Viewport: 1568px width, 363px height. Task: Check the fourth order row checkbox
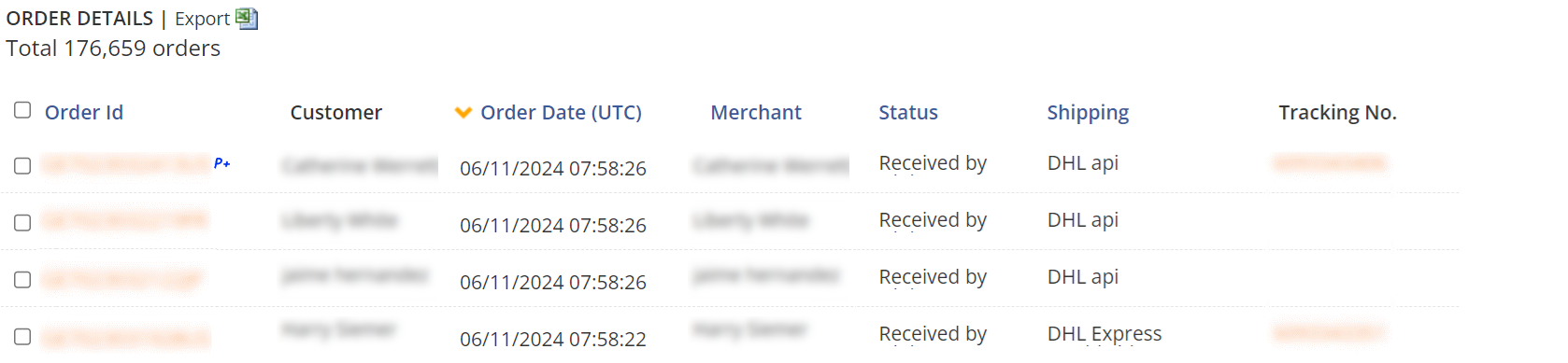coord(22,337)
